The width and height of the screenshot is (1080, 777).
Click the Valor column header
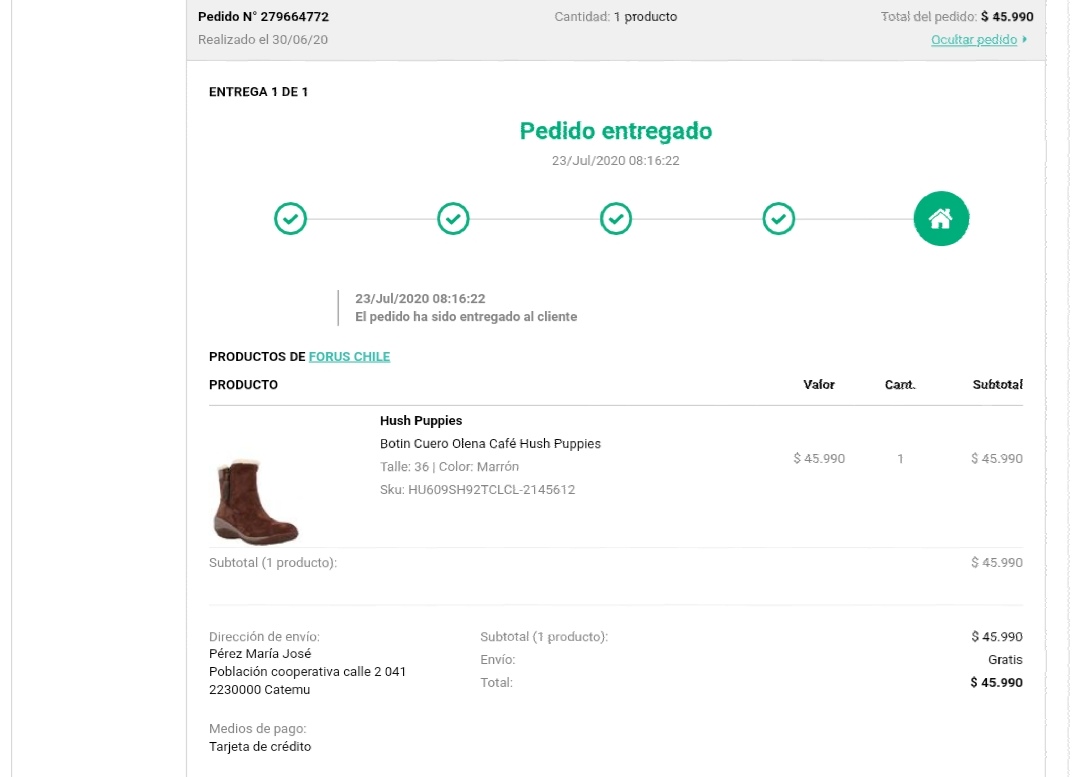[819, 384]
